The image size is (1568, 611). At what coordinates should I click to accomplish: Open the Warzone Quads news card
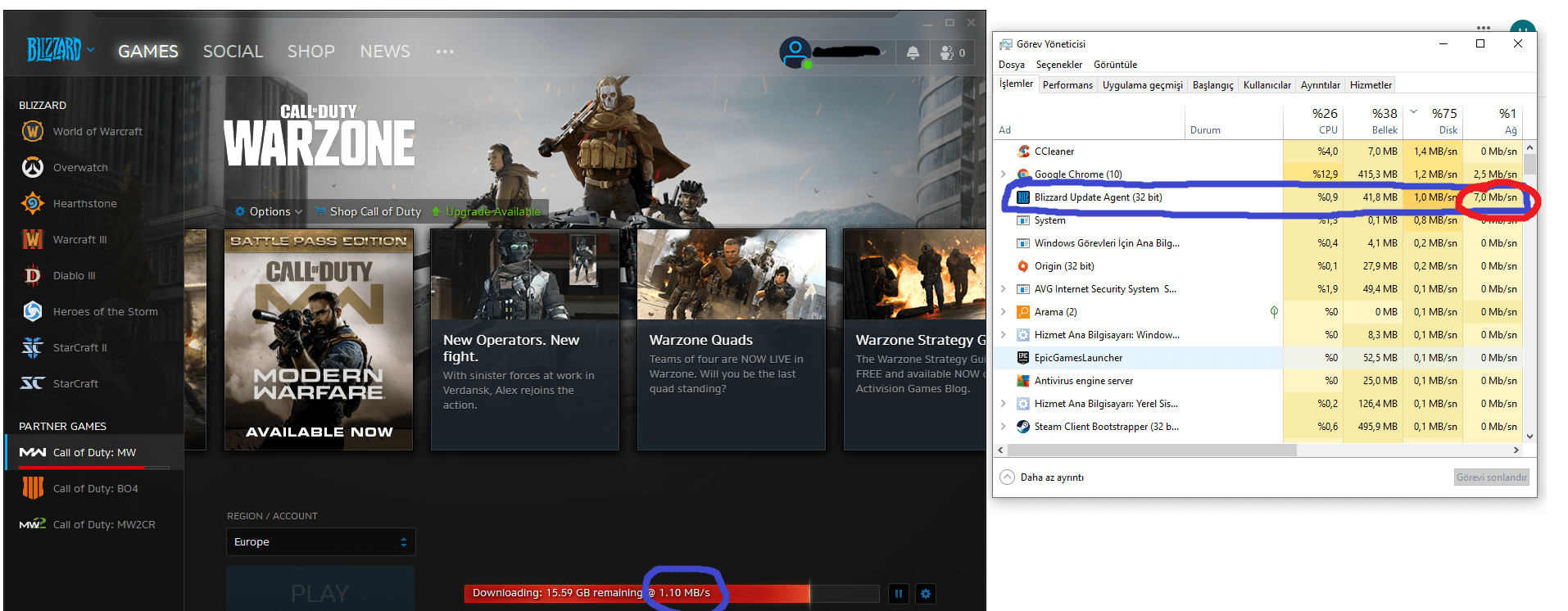[732, 340]
